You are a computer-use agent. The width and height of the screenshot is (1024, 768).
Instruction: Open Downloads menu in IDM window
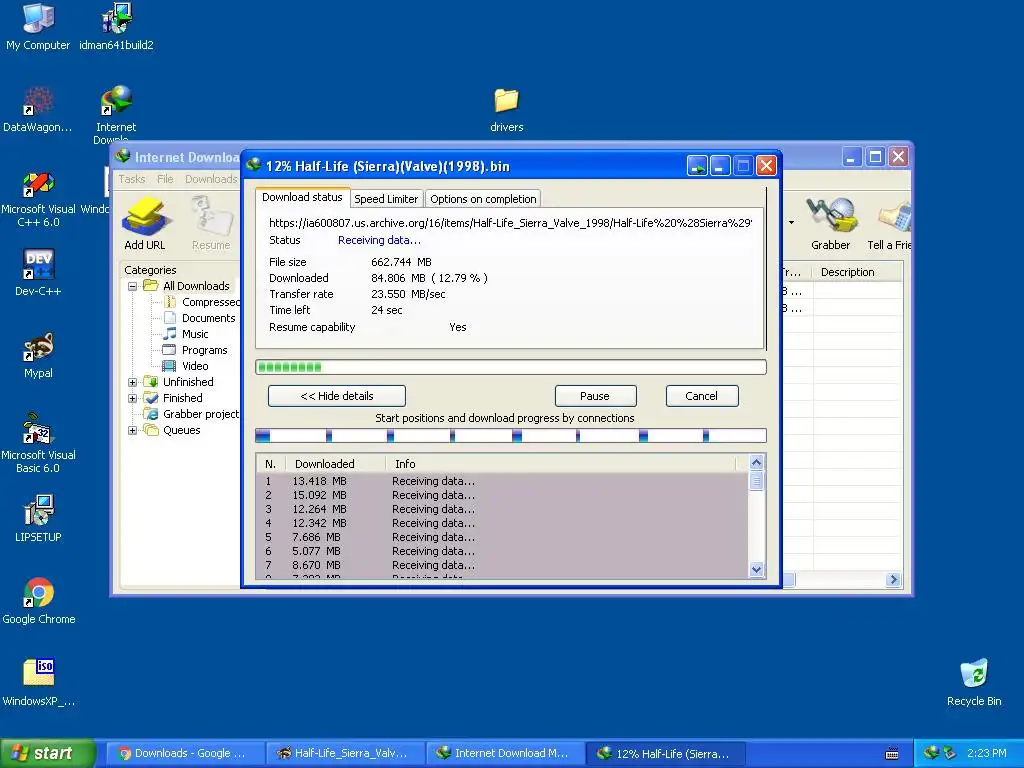(211, 179)
